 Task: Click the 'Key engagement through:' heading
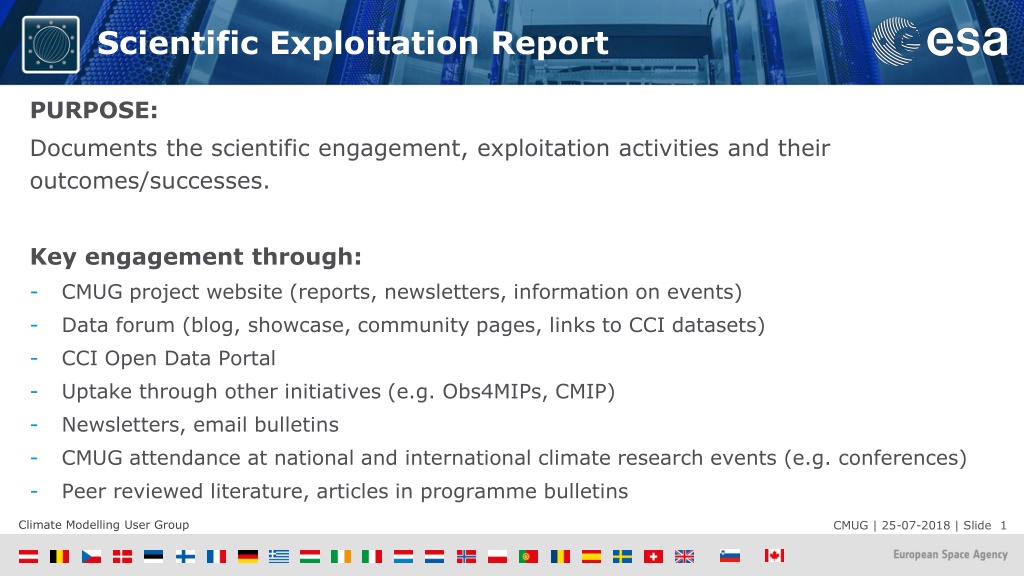[196, 257]
